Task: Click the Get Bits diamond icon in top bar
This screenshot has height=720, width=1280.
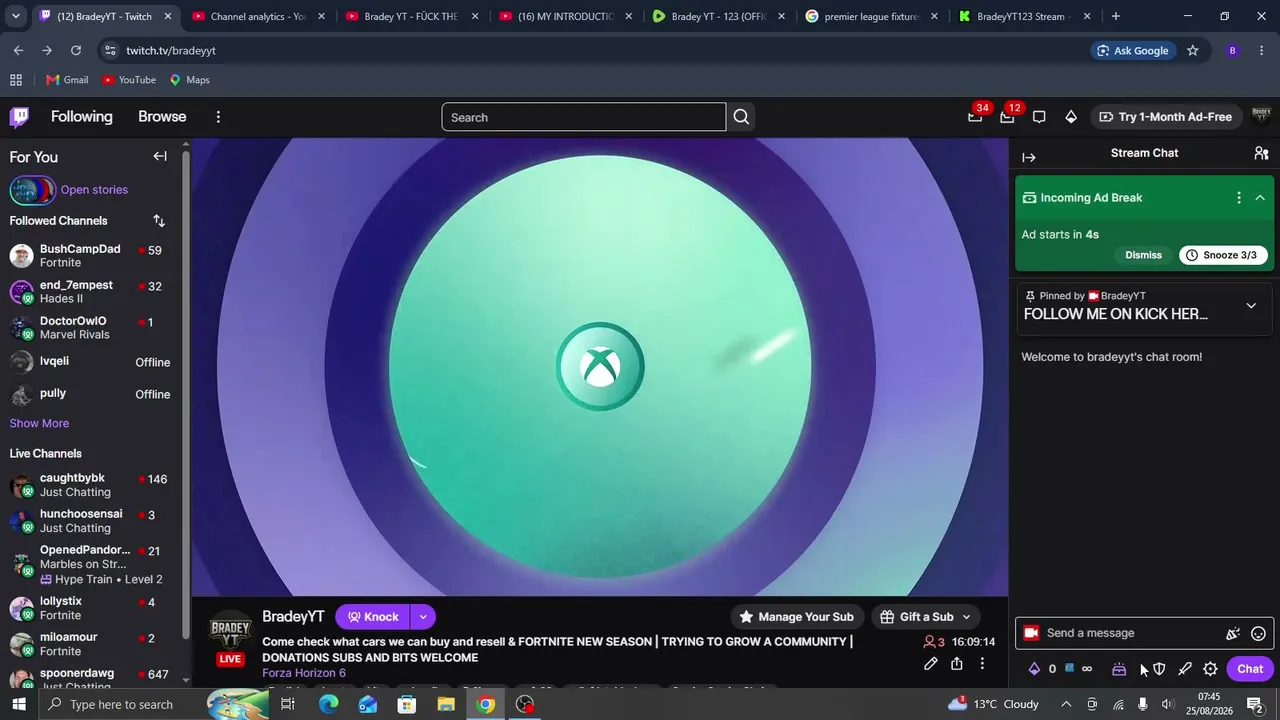Action: [x=1071, y=117]
